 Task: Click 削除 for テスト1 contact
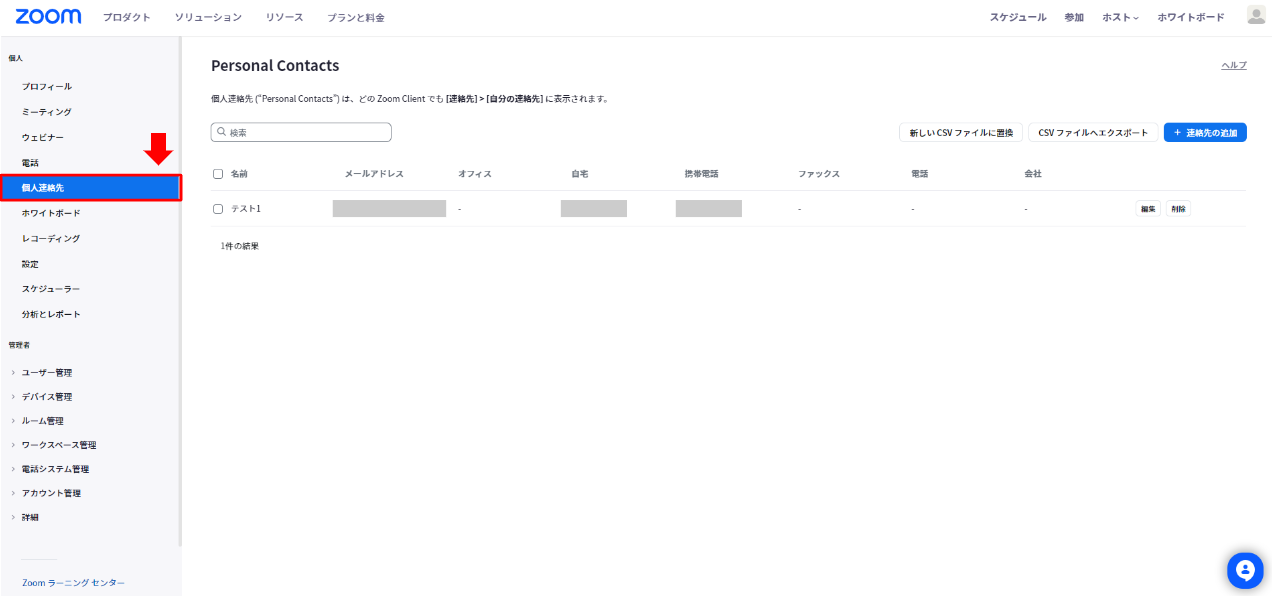coord(1178,209)
